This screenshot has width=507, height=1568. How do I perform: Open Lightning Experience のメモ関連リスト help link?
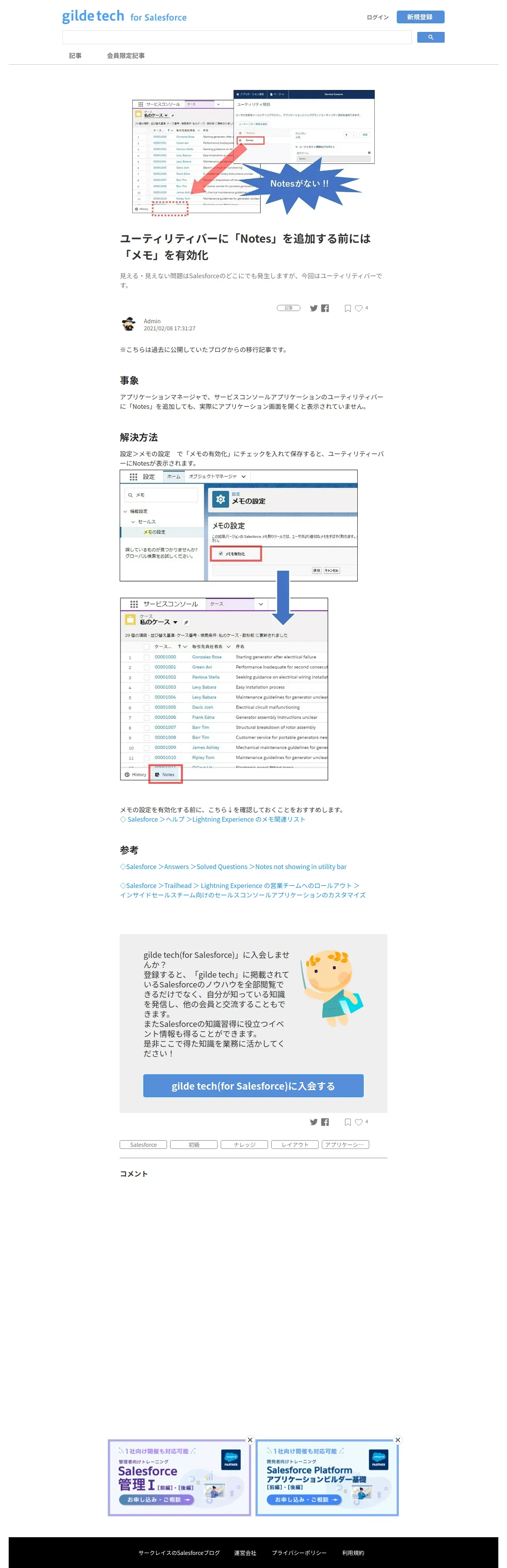212,819
